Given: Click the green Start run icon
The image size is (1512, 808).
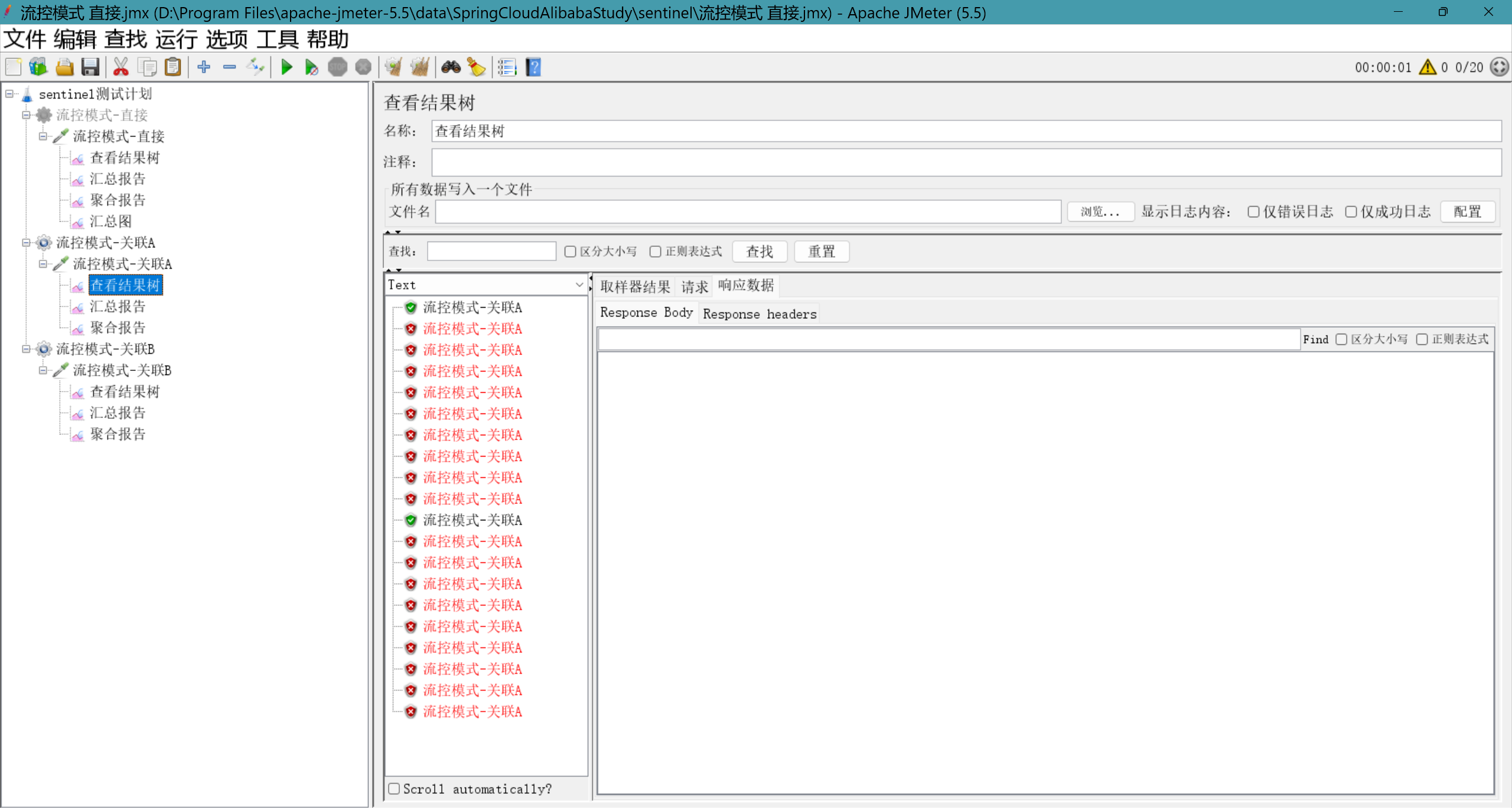Looking at the screenshot, I should click(286, 67).
